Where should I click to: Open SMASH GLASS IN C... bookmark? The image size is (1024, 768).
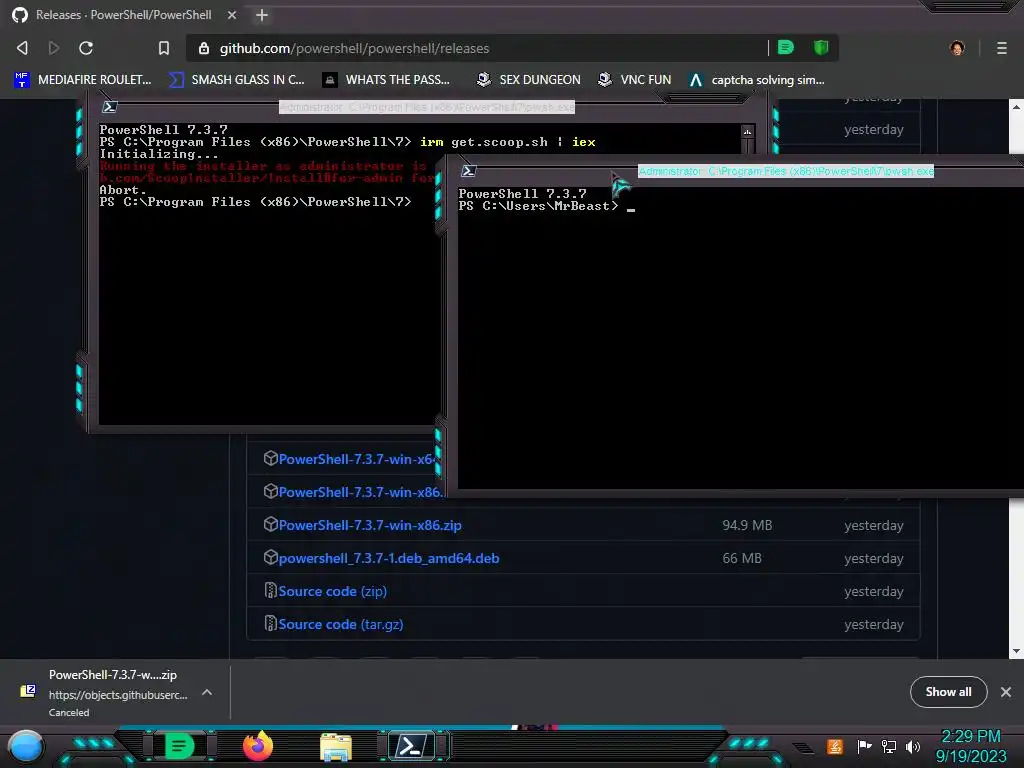pyautogui.click(x=236, y=80)
